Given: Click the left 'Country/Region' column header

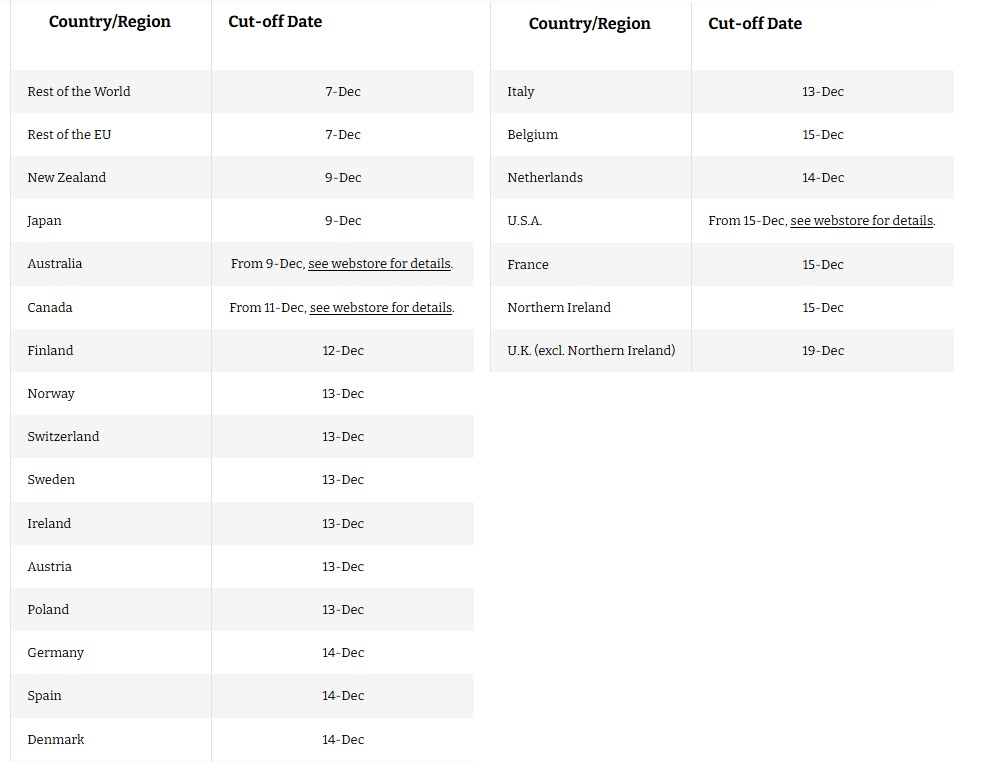Looking at the screenshot, I should [110, 22].
